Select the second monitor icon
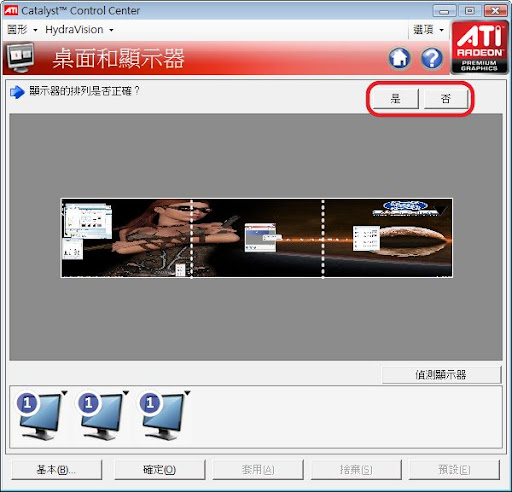Viewport: 512px width, 492px height. point(101,416)
